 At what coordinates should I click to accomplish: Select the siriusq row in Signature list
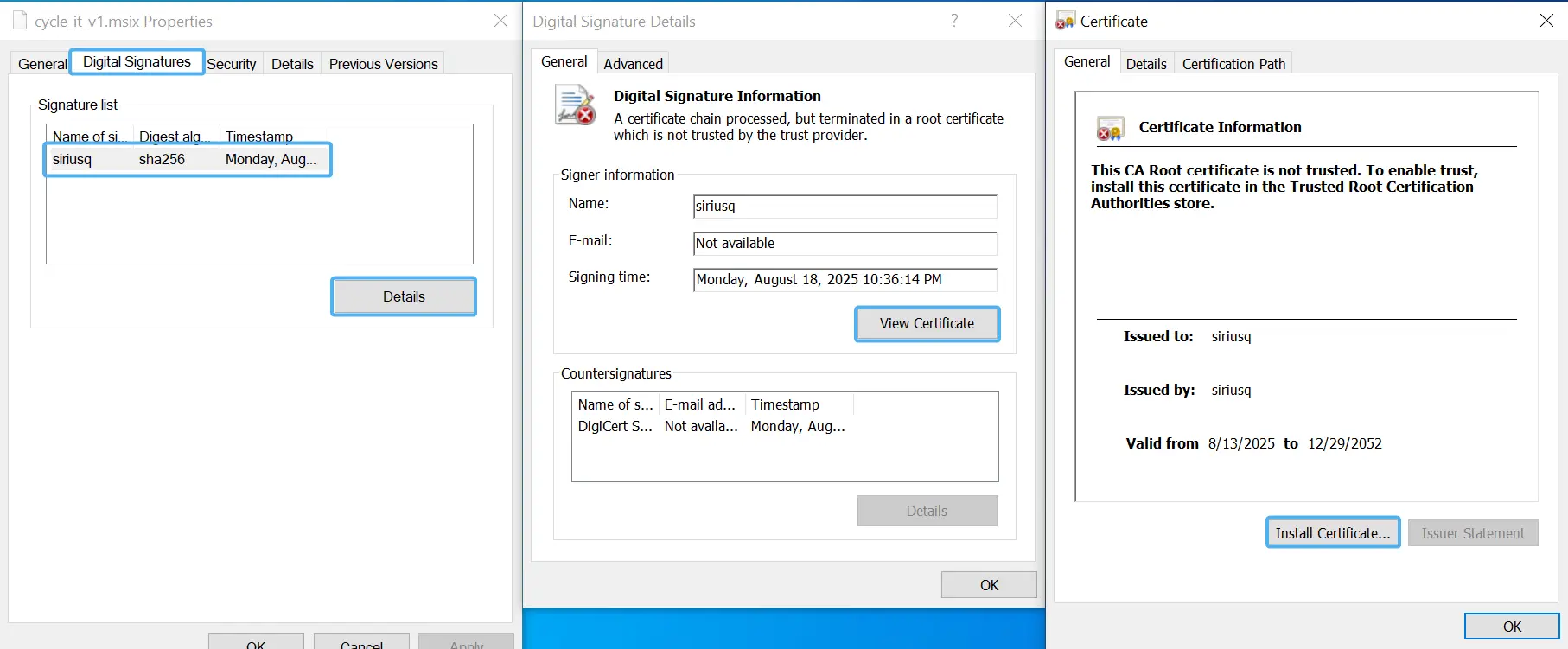[x=188, y=159]
